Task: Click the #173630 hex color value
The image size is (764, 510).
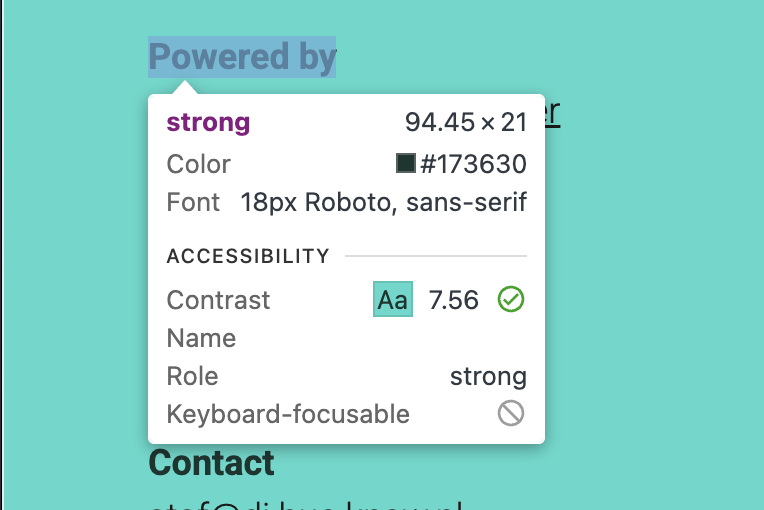Action: [473, 164]
